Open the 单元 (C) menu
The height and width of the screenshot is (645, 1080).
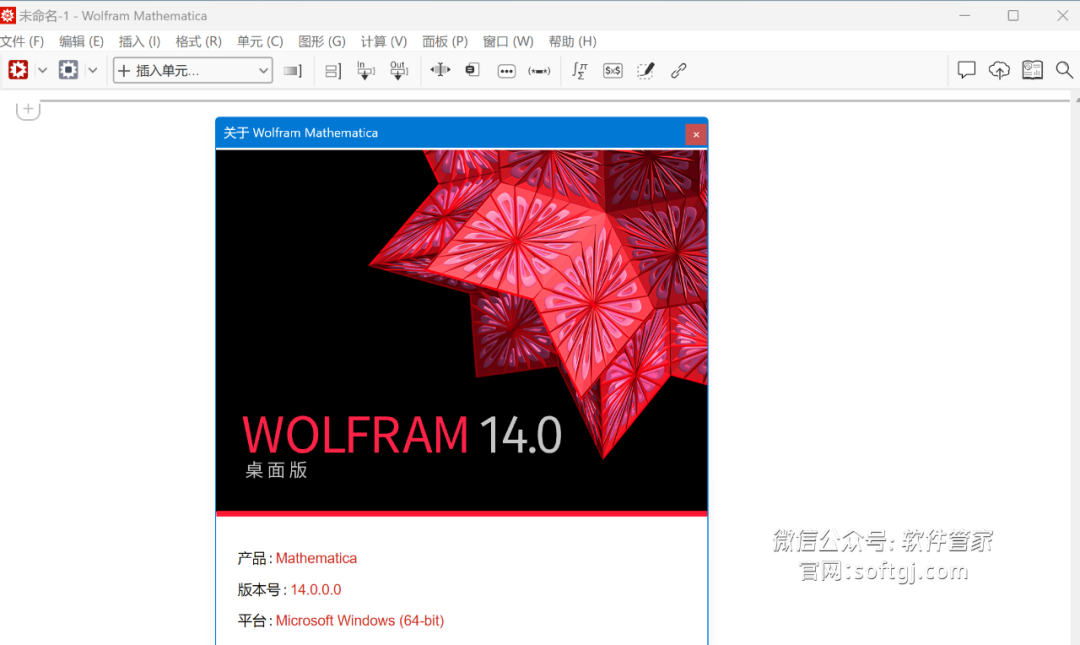pyautogui.click(x=260, y=41)
